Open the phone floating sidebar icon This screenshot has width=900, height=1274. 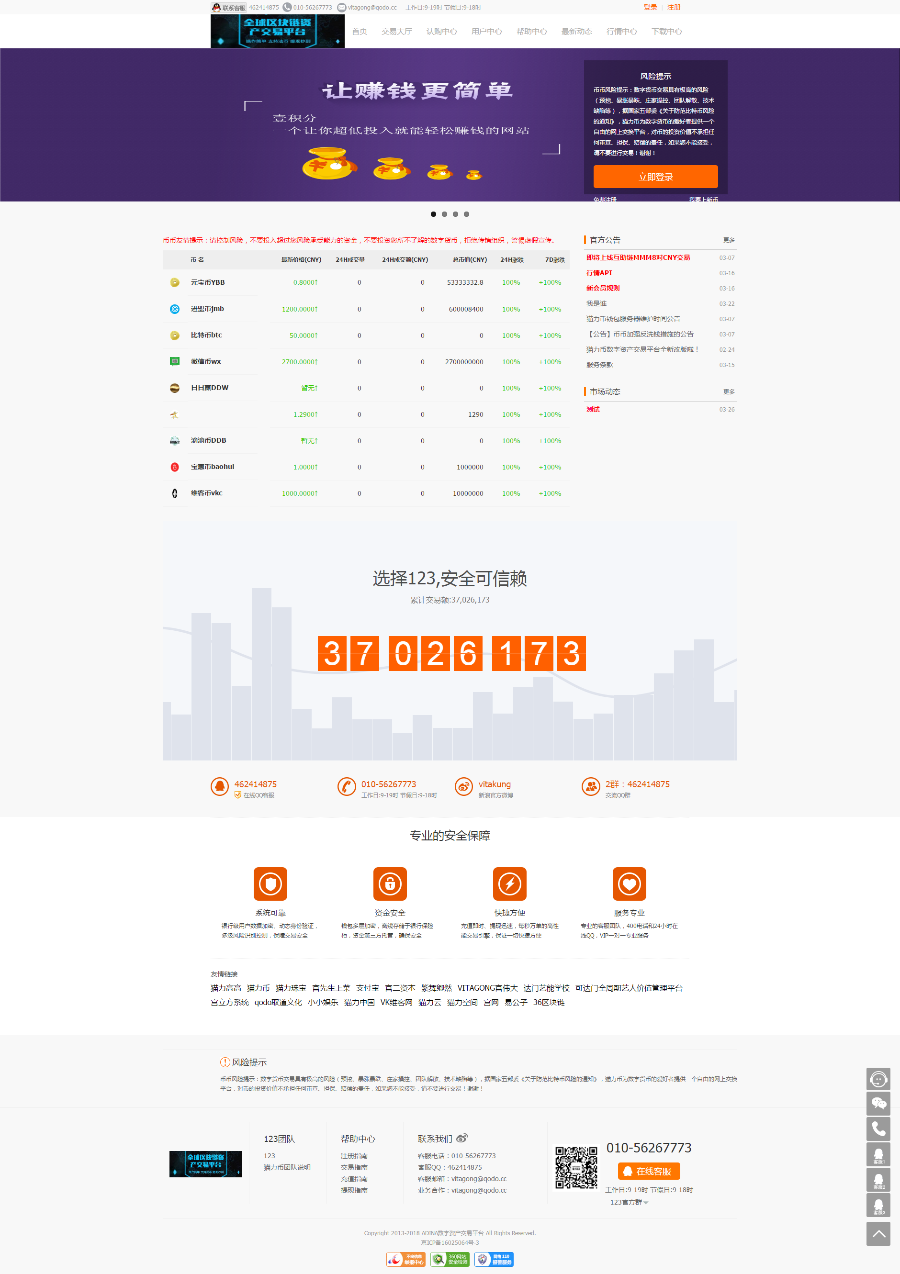[x=878, y=1130]
